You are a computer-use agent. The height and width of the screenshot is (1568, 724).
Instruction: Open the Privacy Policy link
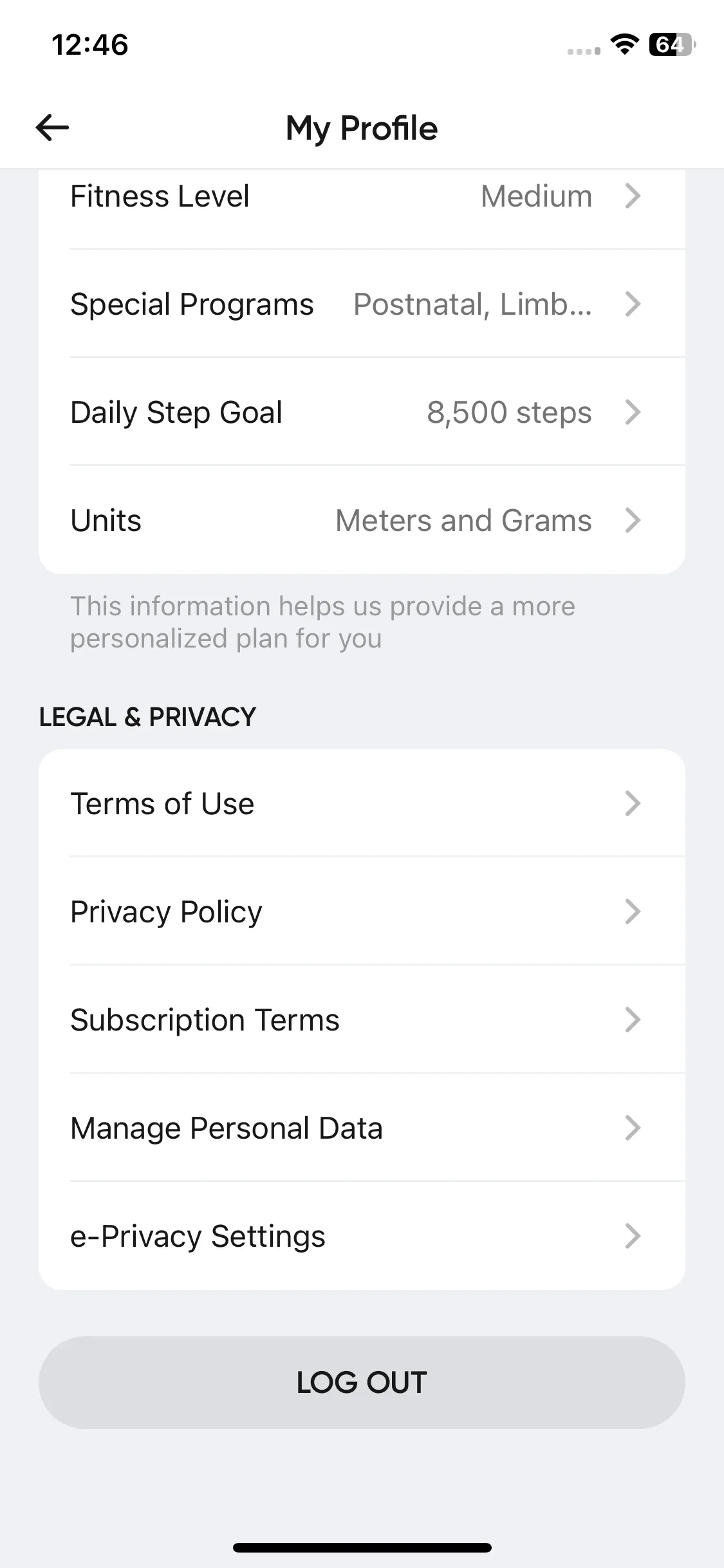[362, 911]
